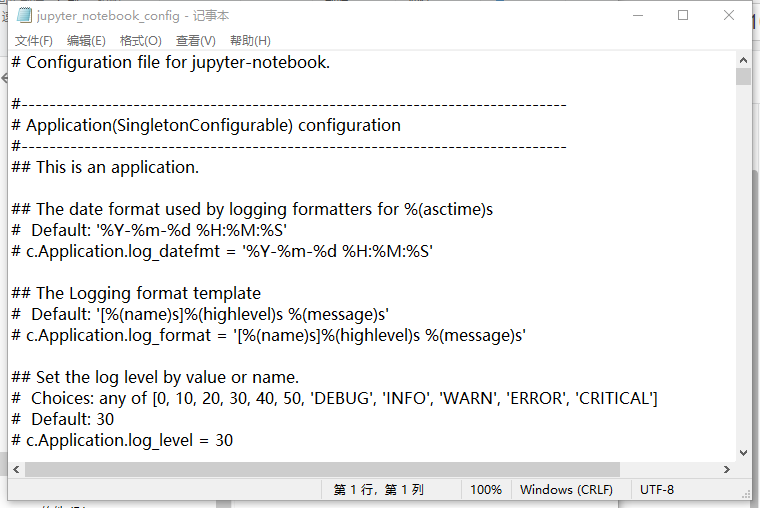
Task: Open the 编辑(E) menu
Action: click(x=86, y=41)
